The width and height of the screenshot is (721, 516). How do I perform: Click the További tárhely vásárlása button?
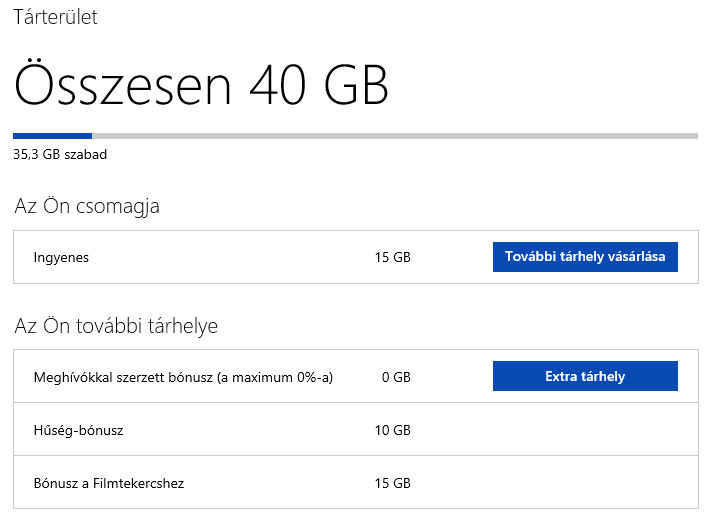pos(585,257)
